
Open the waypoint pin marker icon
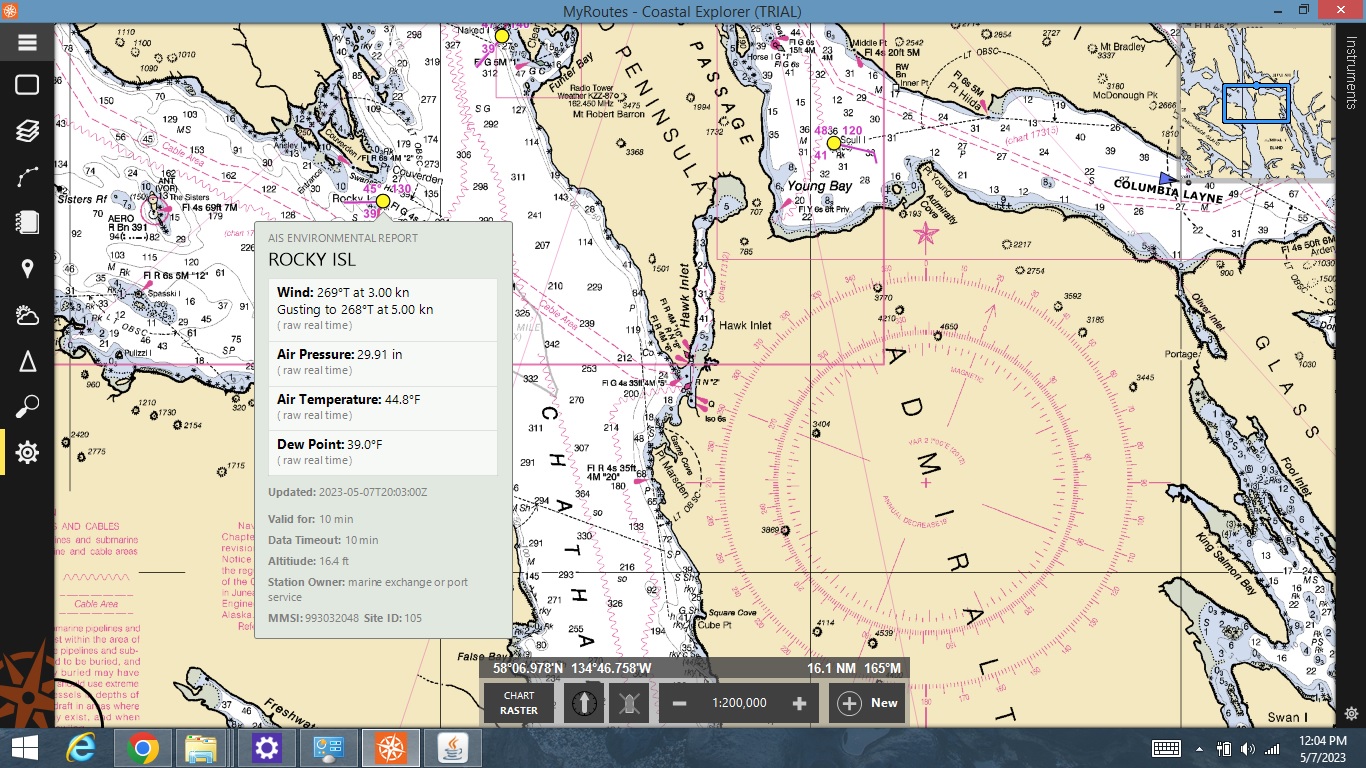[27, 268]
